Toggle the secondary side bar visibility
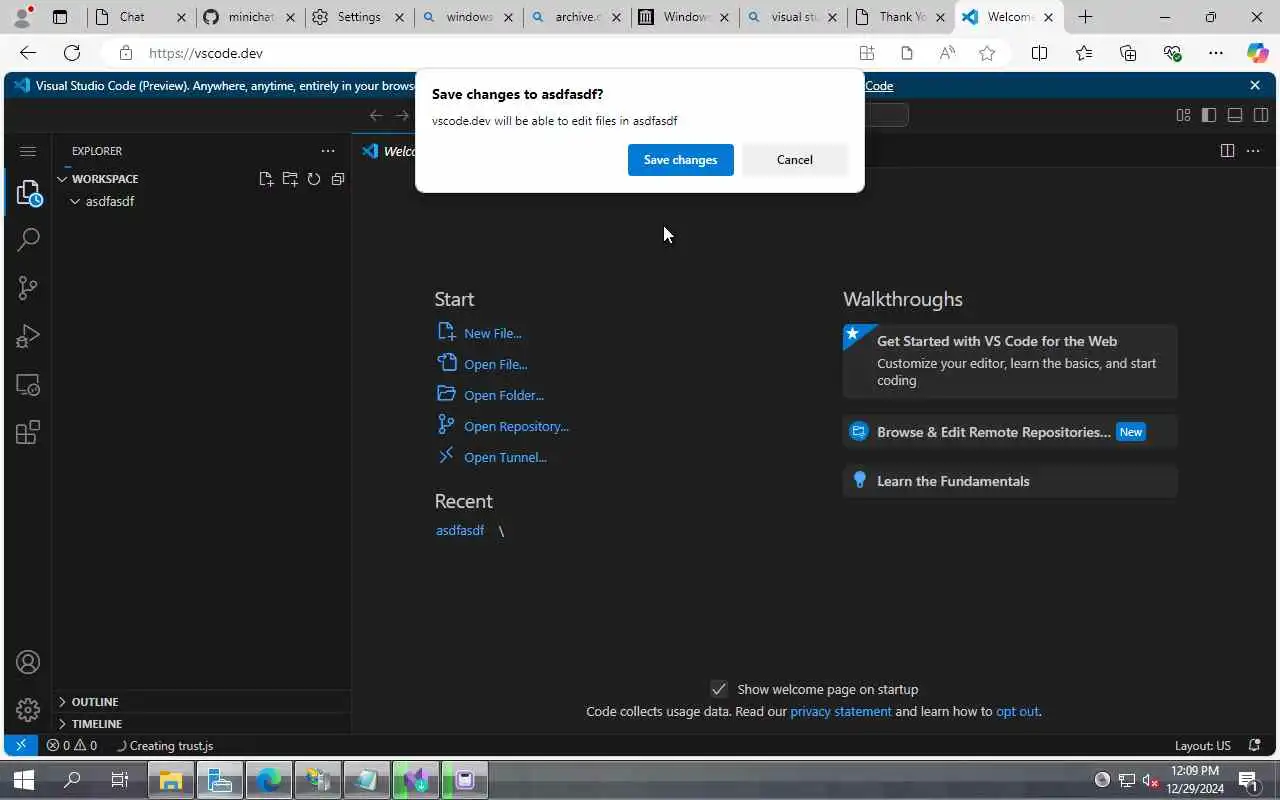 tap(1261, 115)
